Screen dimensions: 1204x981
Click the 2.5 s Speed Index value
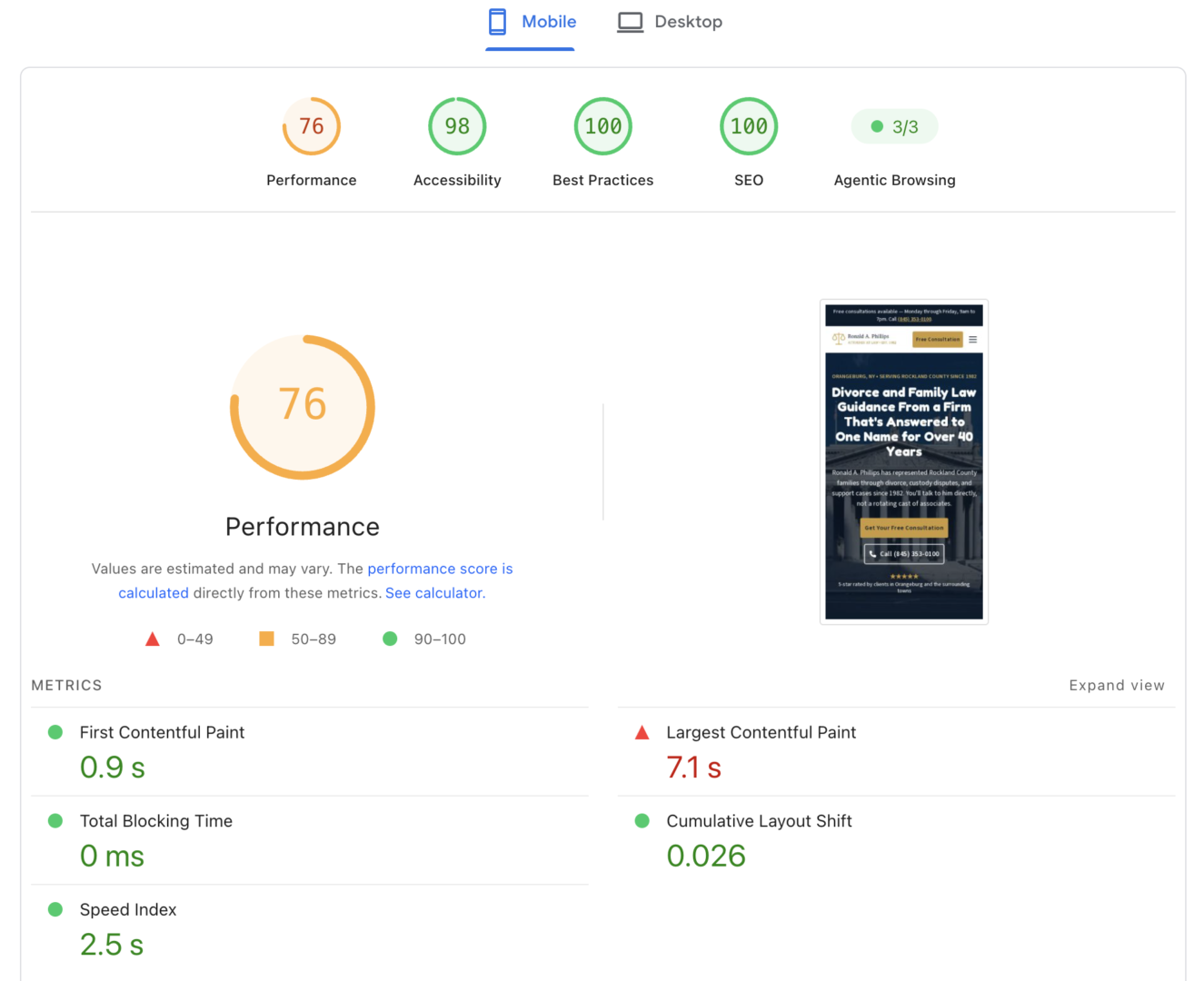coord(112,945)
